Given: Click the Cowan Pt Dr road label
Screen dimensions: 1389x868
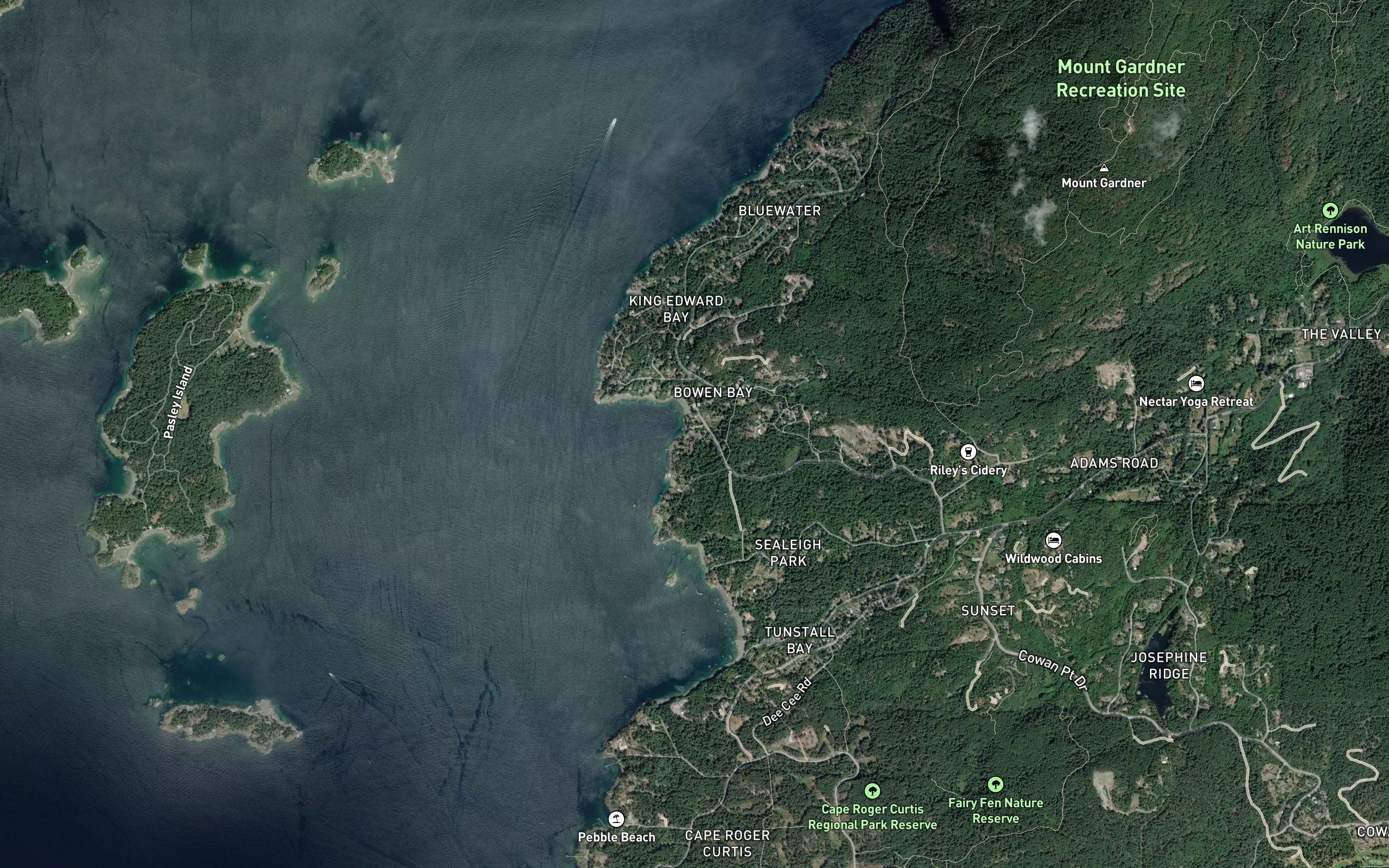Looking at the screenshot, I should [1053, 671].
